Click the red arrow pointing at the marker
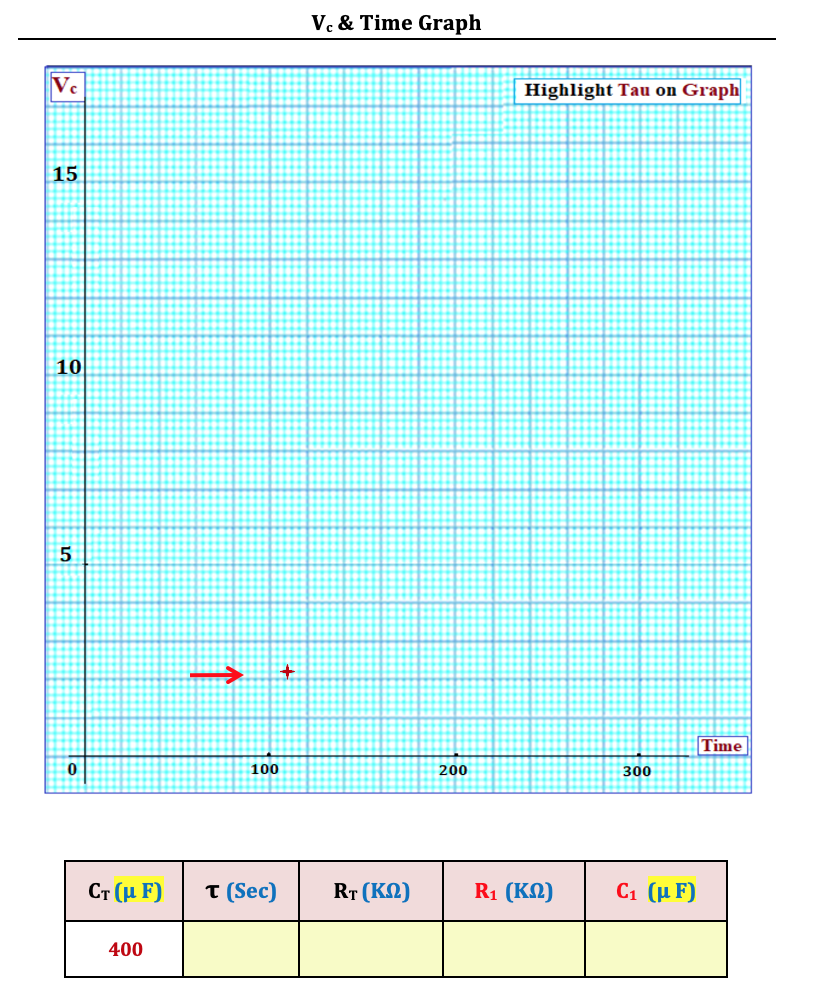818x1000 pixels. coord(217,675)
